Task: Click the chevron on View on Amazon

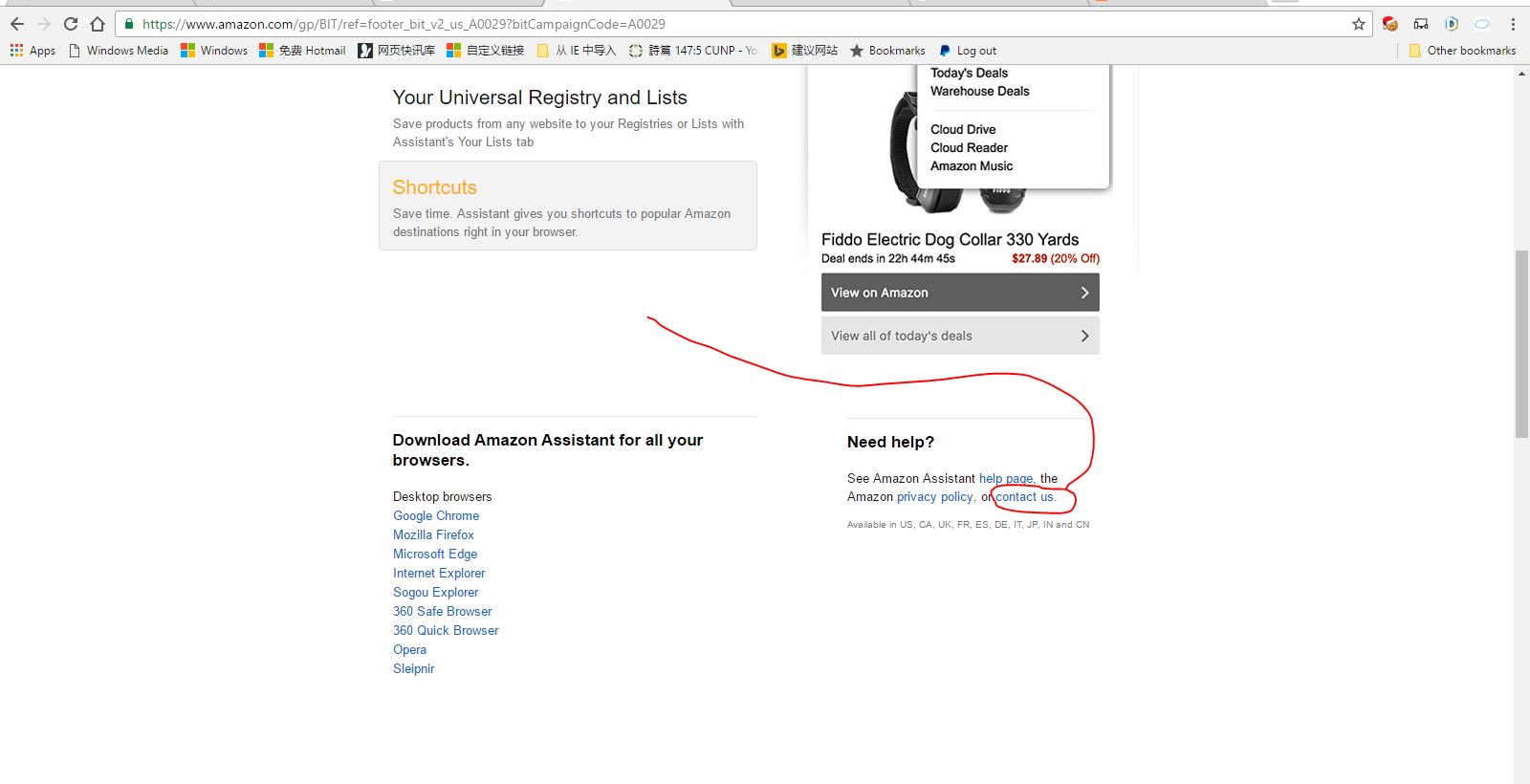Action: point(1084,293)
